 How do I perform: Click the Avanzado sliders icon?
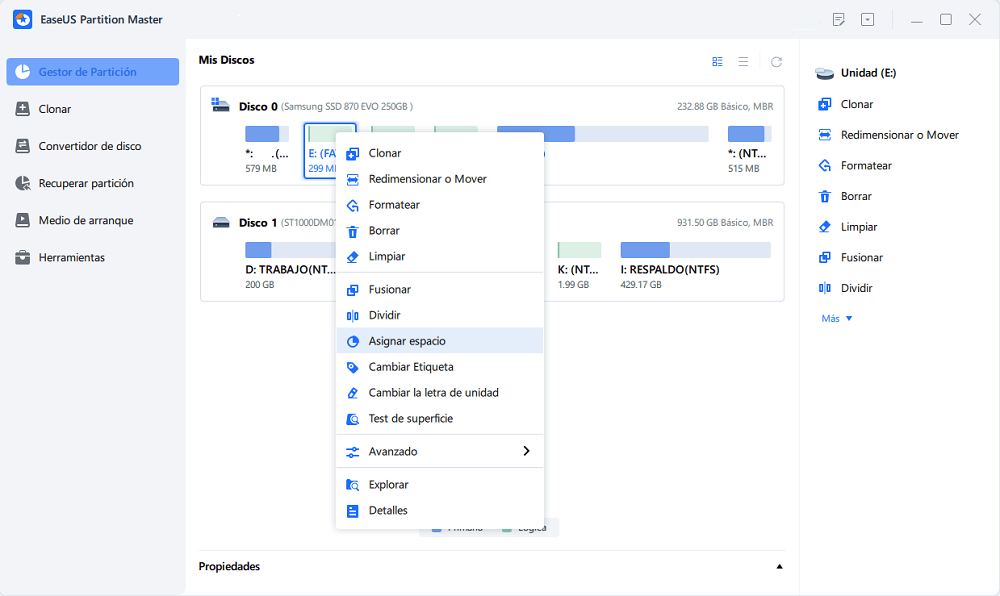[353, 452]
